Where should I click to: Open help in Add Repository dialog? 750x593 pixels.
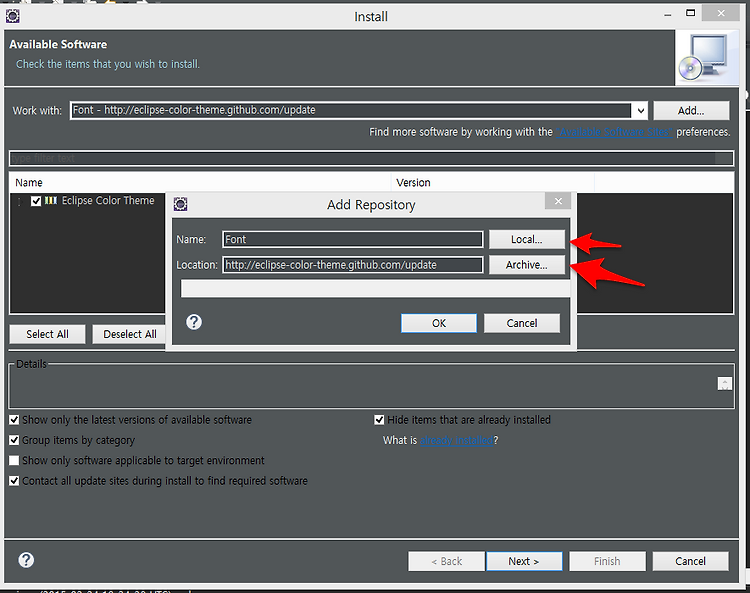pyautogui.click(x=194, y=322)
